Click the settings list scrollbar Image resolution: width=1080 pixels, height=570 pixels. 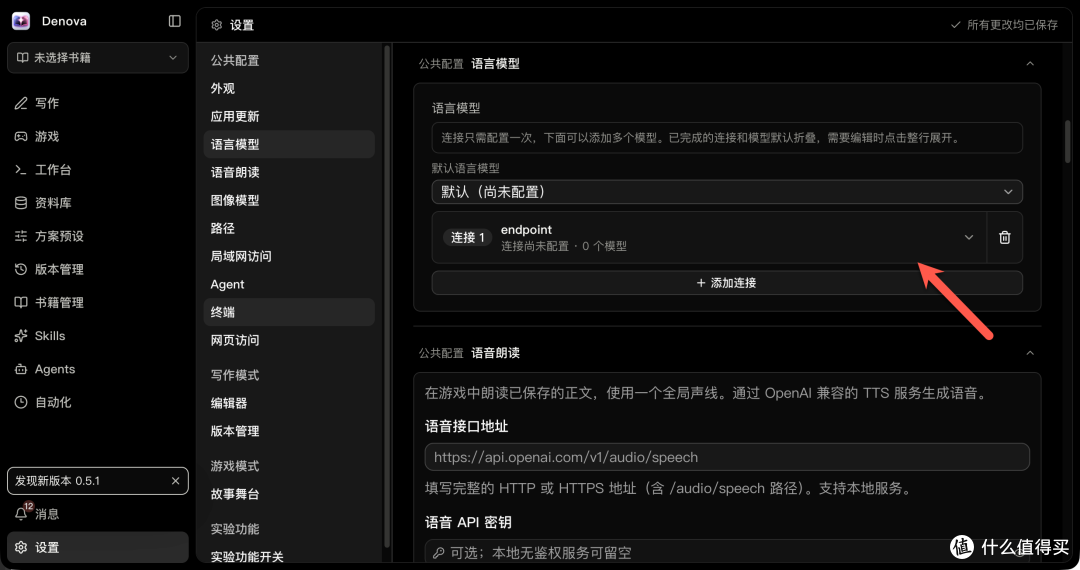pos(387,296)
